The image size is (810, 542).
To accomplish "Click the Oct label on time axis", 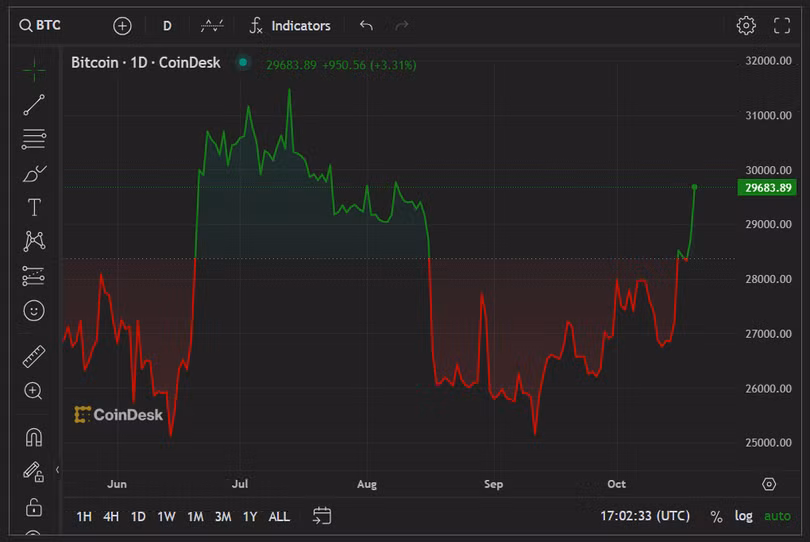I will click(616, 484).
